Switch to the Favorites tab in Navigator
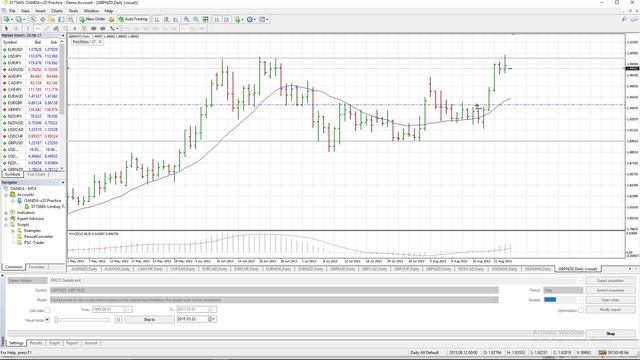The height and width of the screenshot is (360, 640). click(37, 267)
